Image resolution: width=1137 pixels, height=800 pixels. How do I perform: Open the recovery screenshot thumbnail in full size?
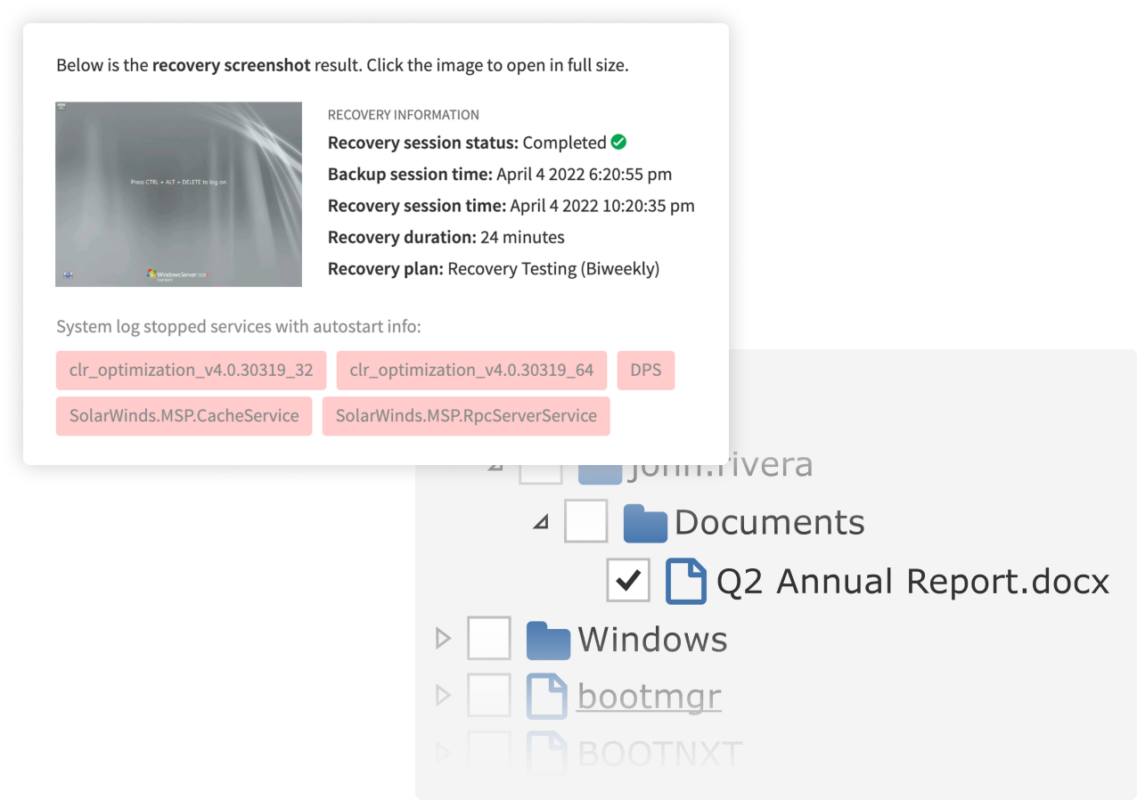tap(178, 194)
